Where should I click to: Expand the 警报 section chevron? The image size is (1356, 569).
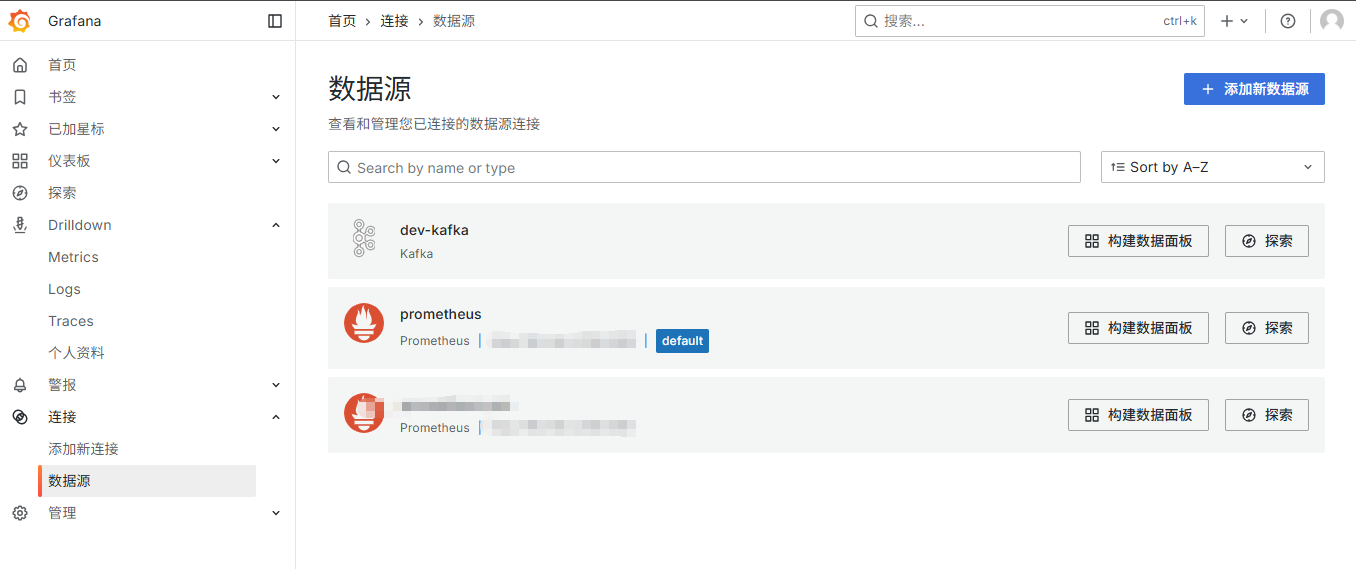[x=276, y=385]
